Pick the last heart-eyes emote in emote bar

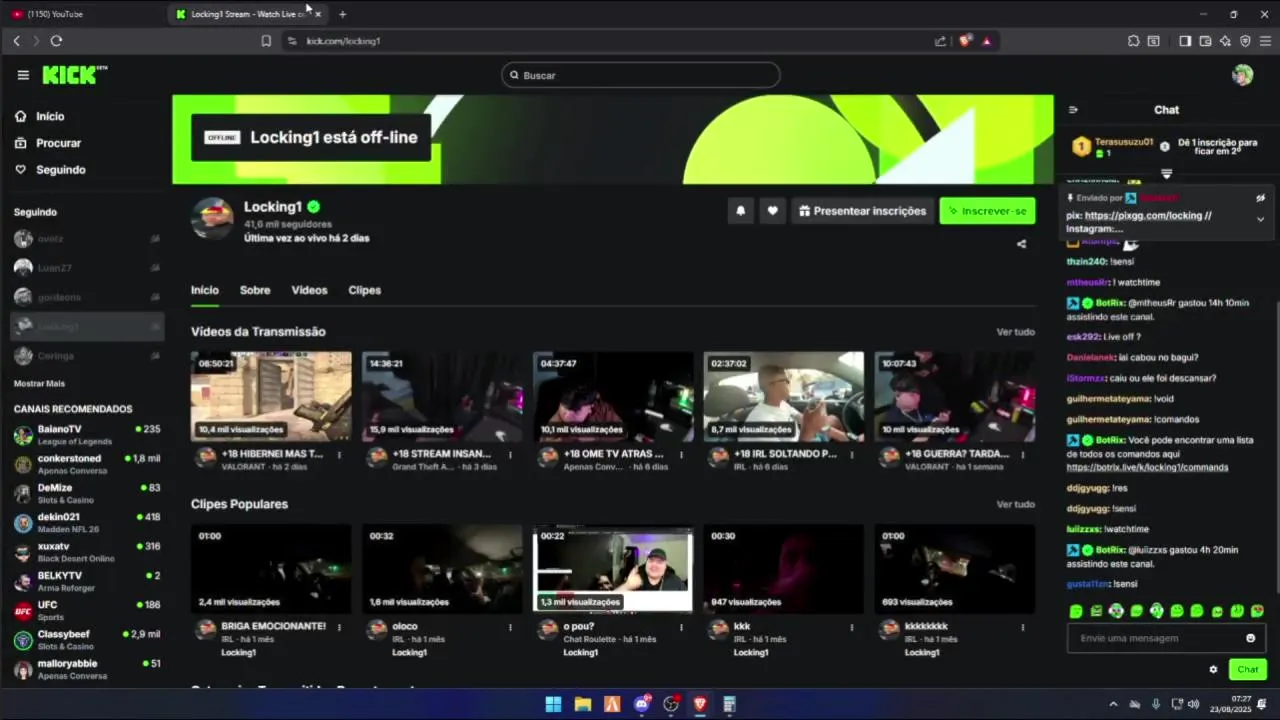pos(1257,611)
